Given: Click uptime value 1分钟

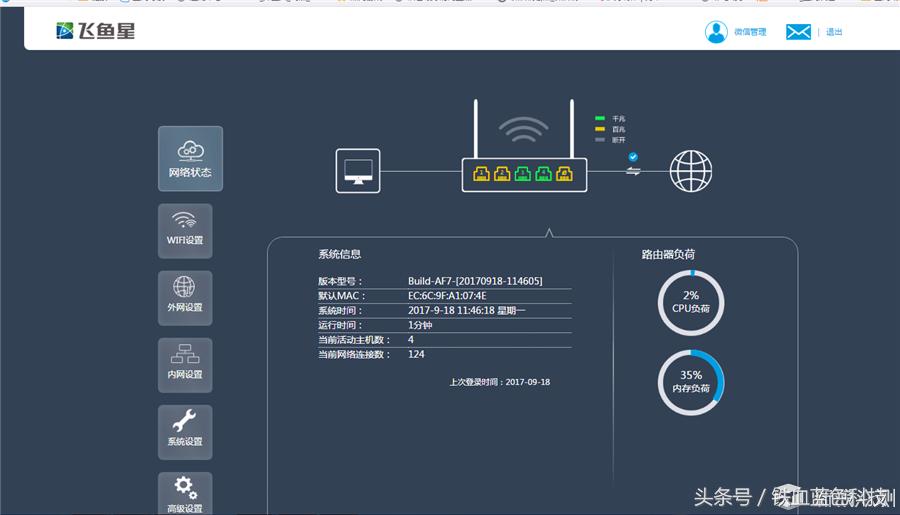Looking at the screenshot, I should click(x=420, y=325).
